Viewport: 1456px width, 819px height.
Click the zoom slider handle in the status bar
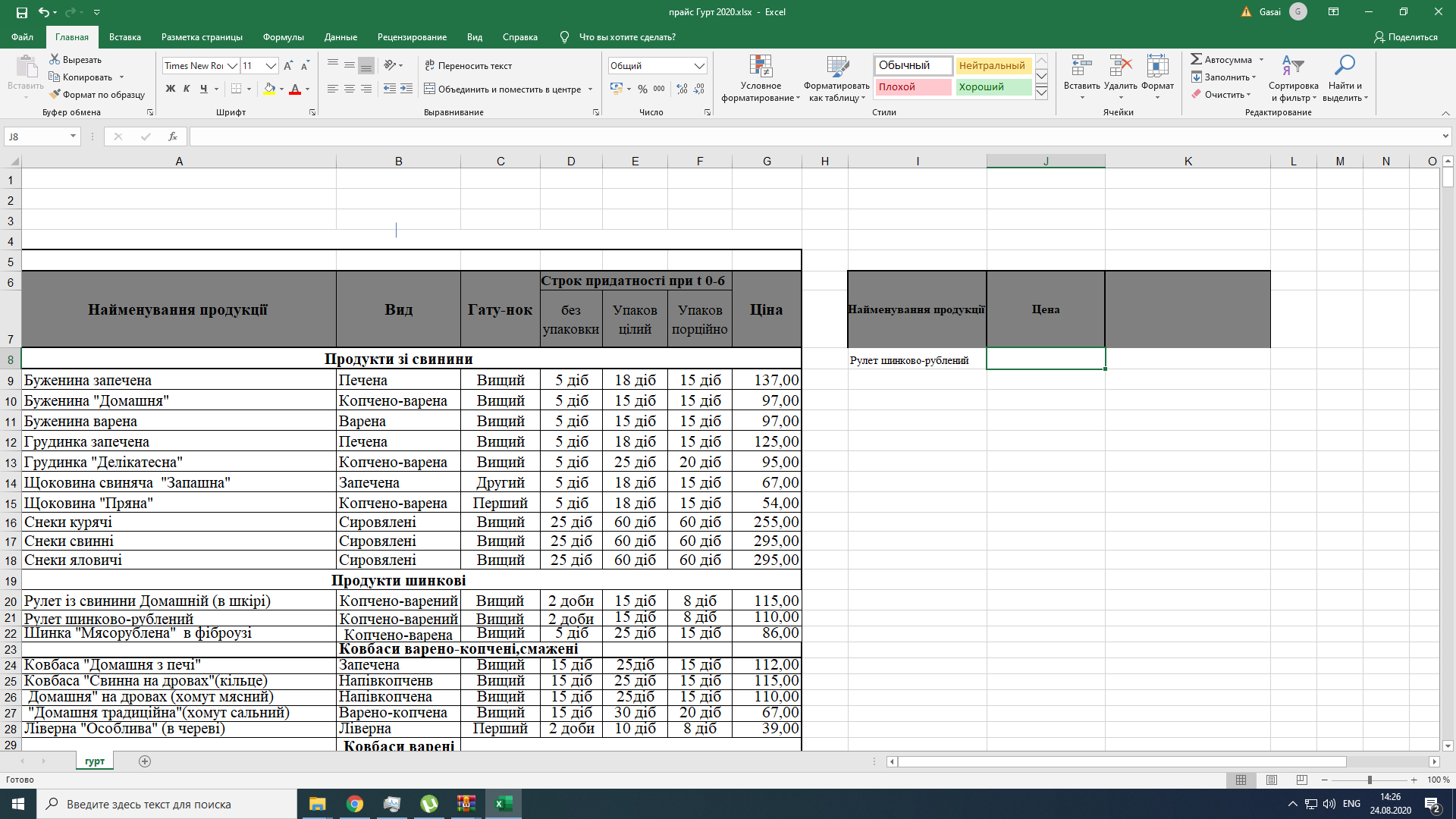coord(1370,780)
